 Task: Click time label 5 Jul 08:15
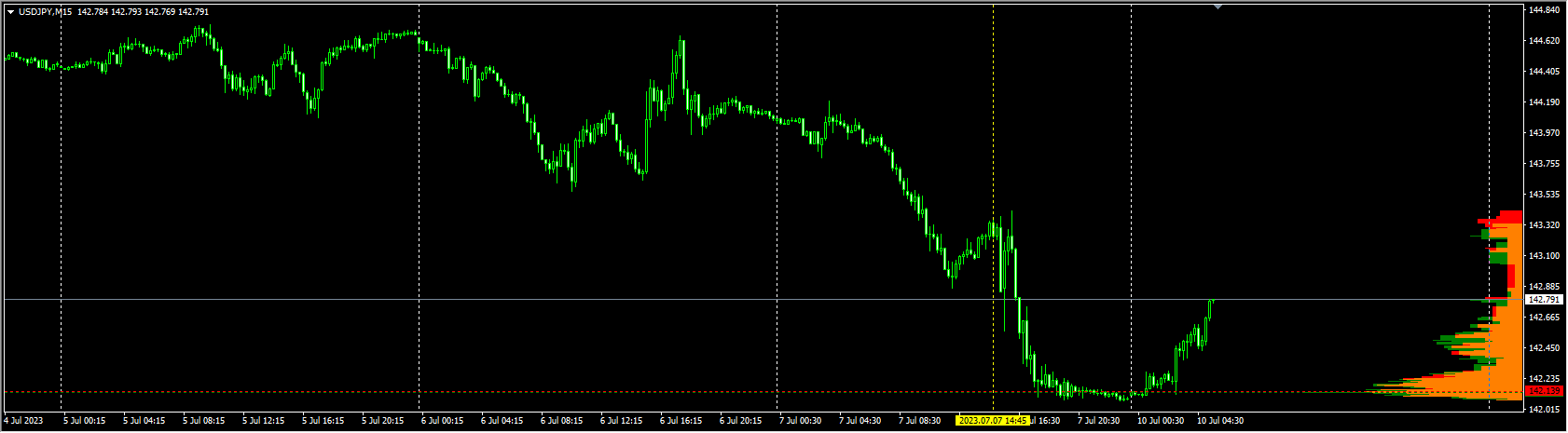coord(203,421)
